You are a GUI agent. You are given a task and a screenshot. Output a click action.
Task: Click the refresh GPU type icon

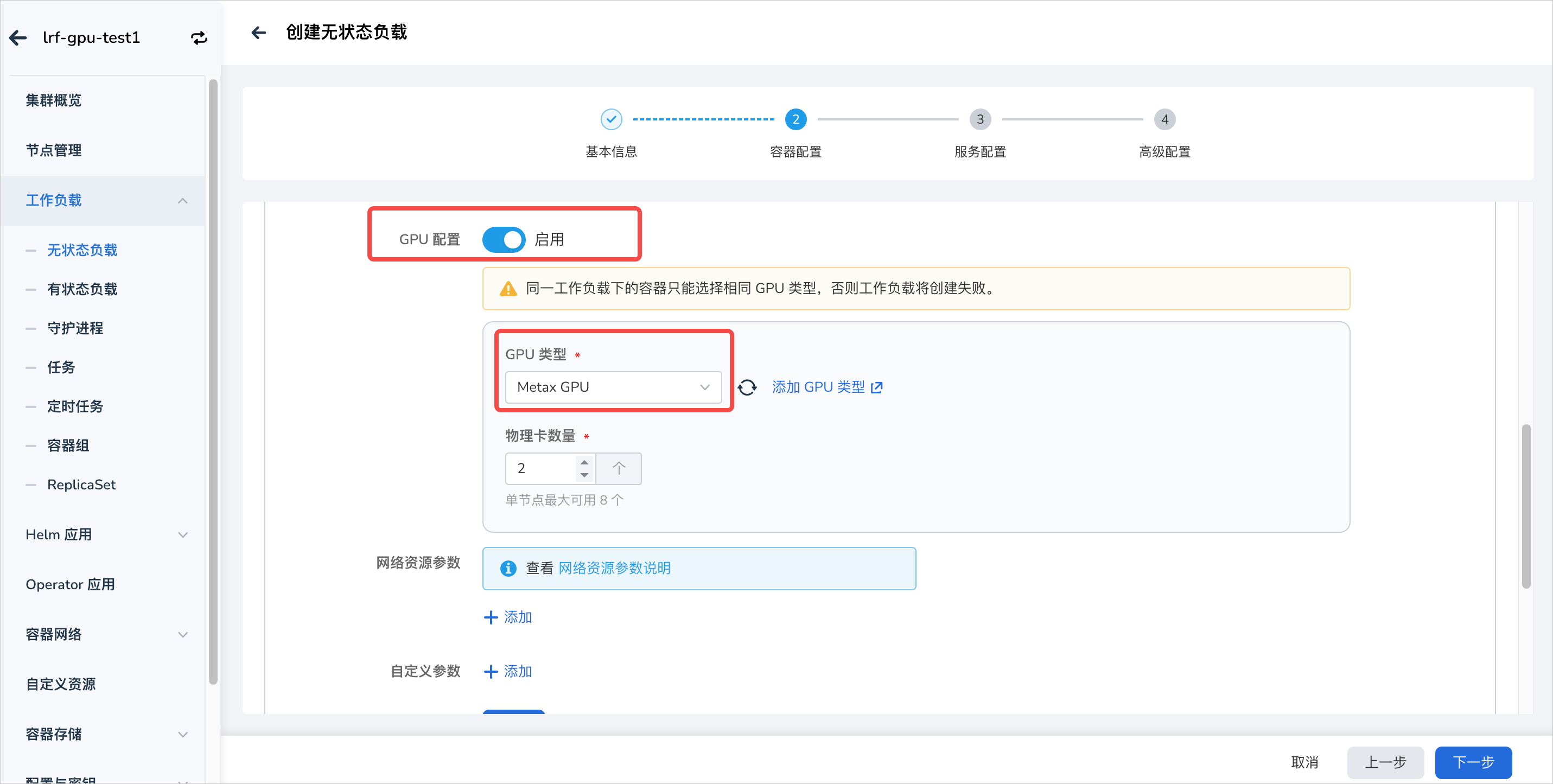[748, 387]
